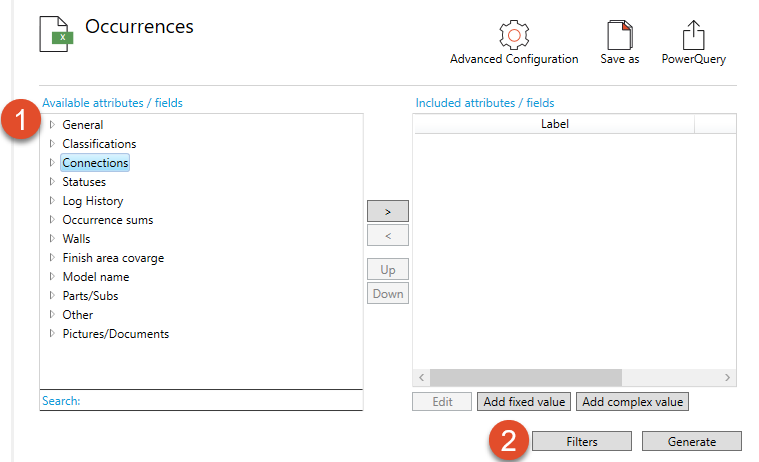
Task: Click Add complex value button
Action: point(632,402)
